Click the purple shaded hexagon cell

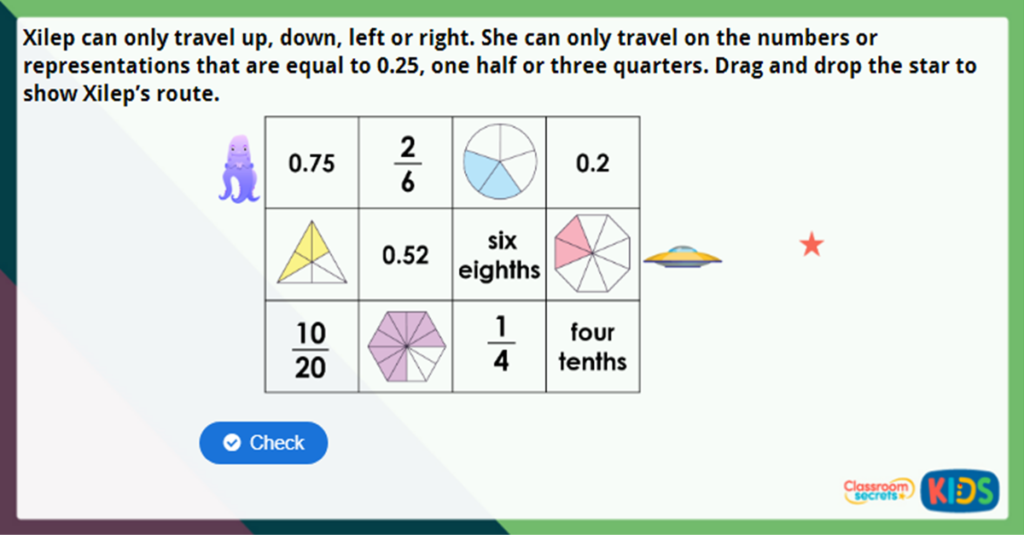coord(405,347)
